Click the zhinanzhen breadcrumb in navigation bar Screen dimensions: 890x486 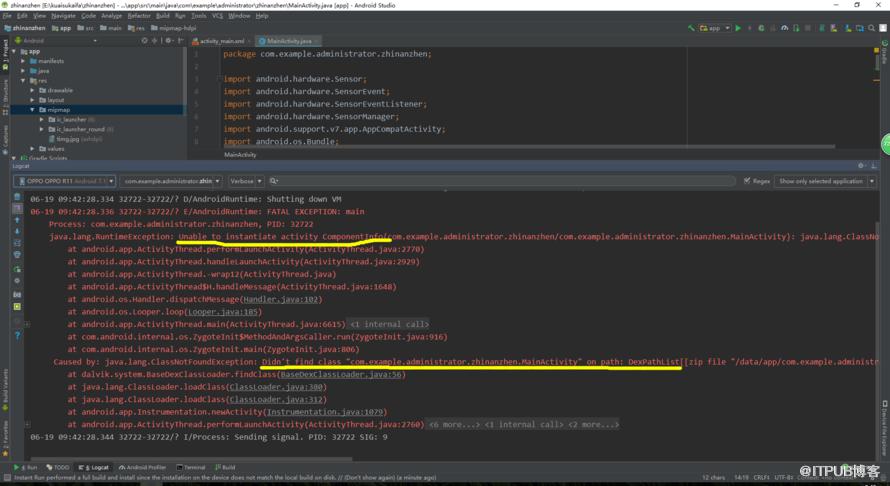pos(24,28)
